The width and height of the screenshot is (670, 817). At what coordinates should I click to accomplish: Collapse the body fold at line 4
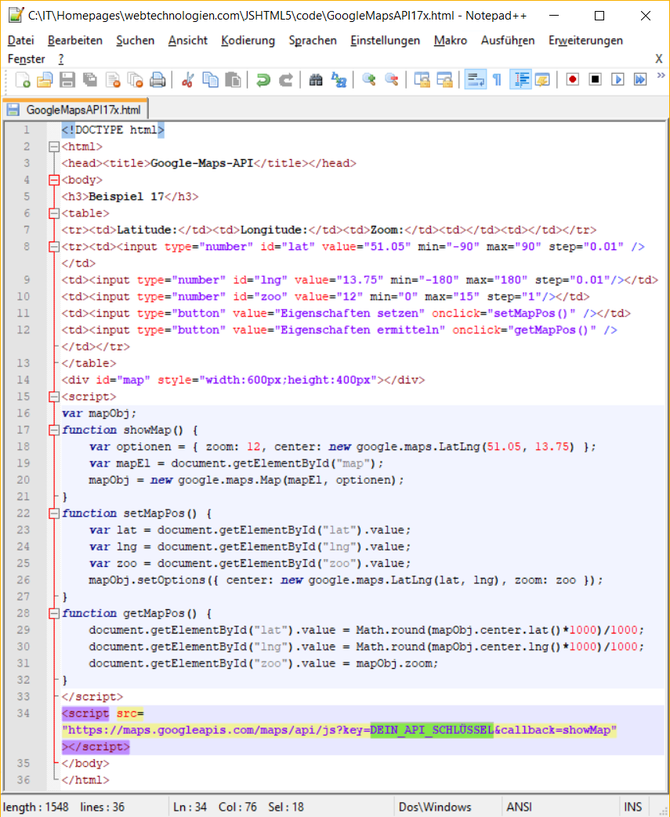[54, 180]
